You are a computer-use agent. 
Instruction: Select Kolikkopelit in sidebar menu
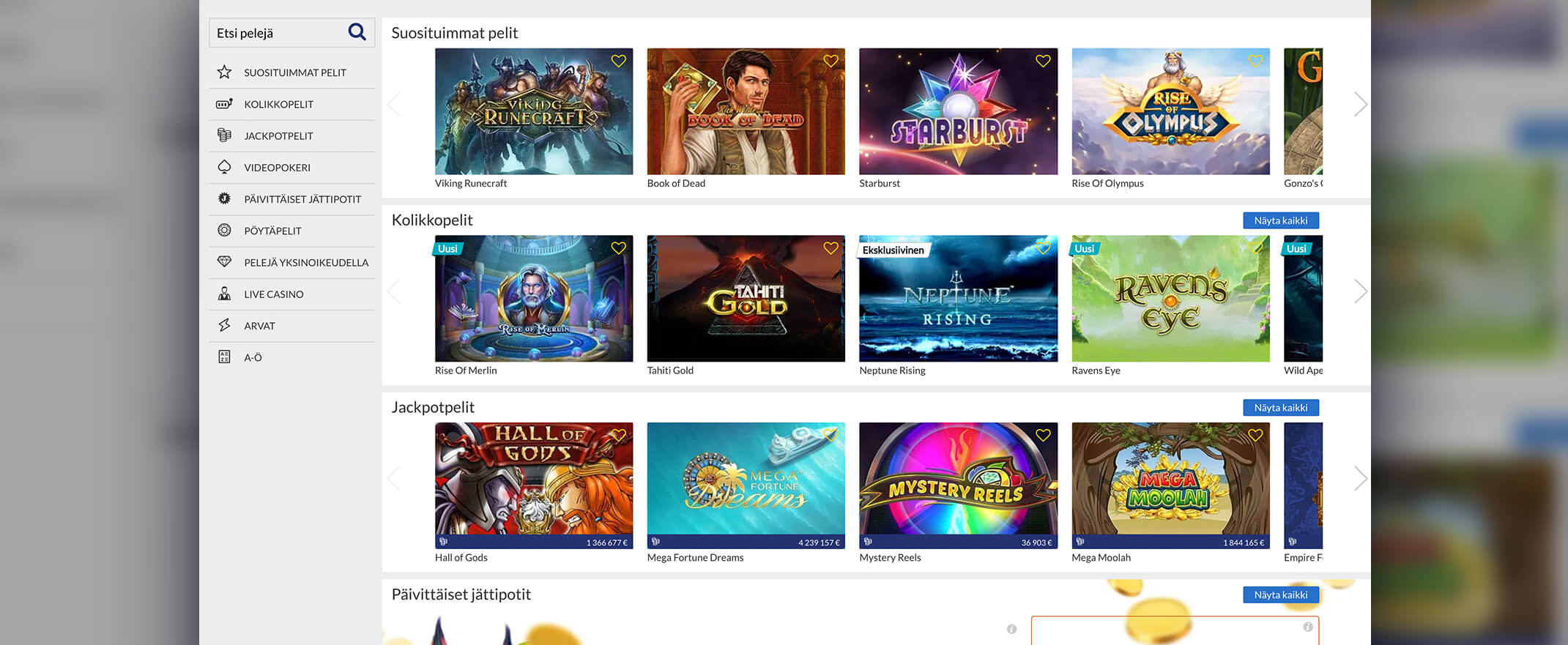tap(292, 104)
